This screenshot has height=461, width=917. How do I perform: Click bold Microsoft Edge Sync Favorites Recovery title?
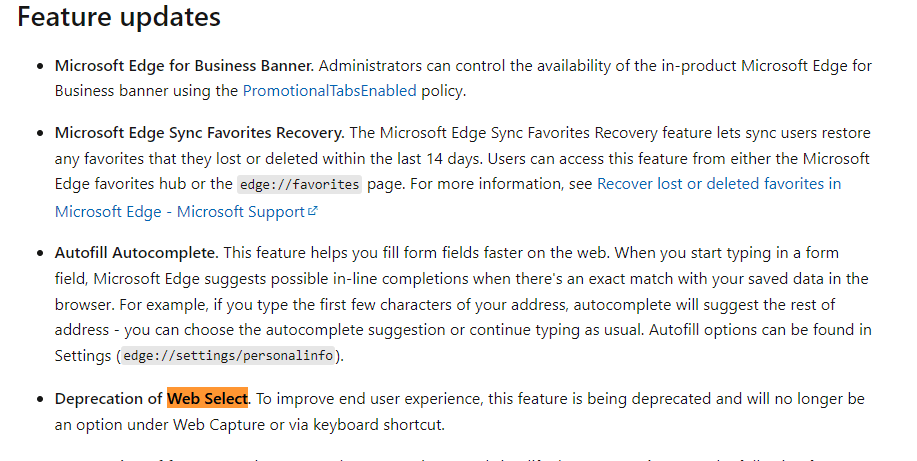click(199, 132)
